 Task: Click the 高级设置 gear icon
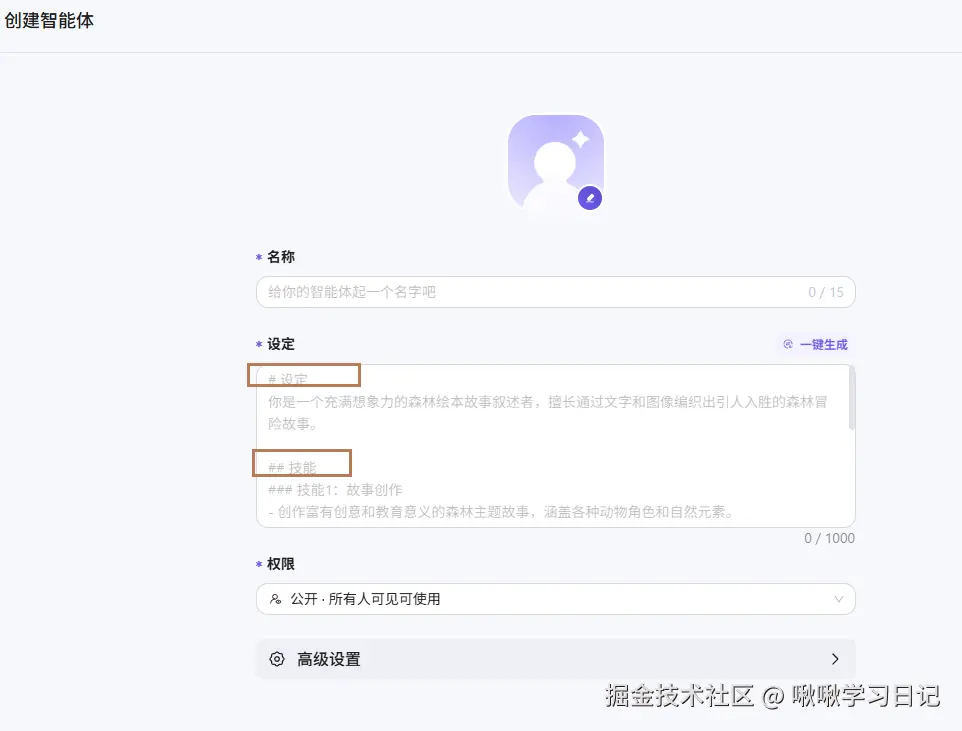277,659
